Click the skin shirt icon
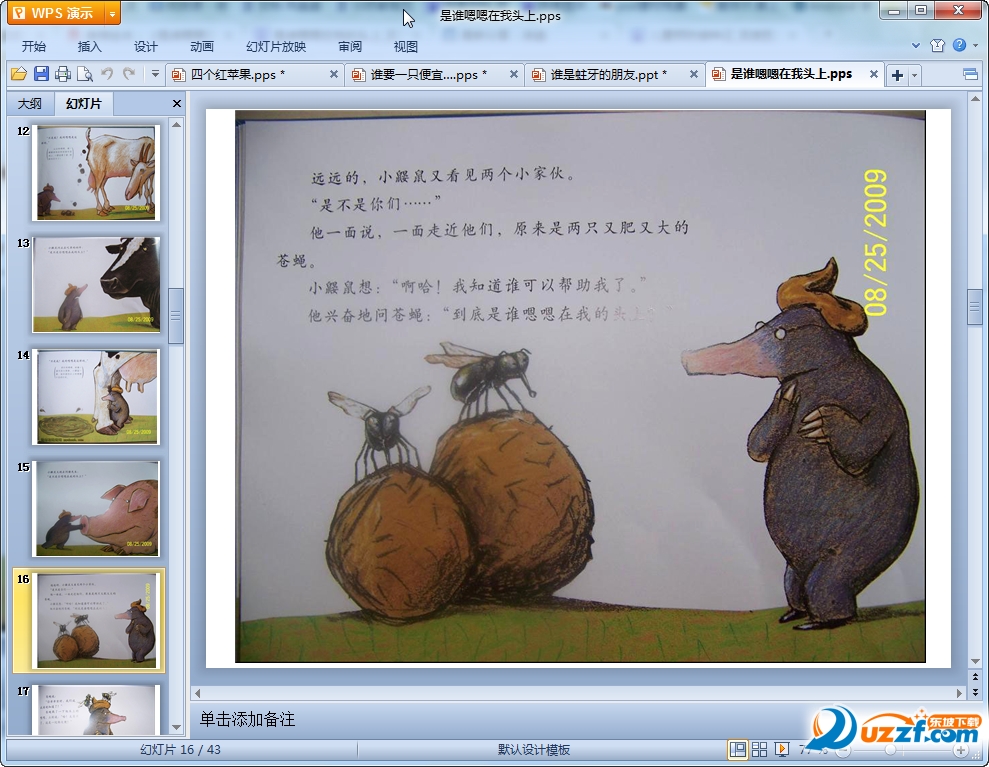 [x=937, y=45]
